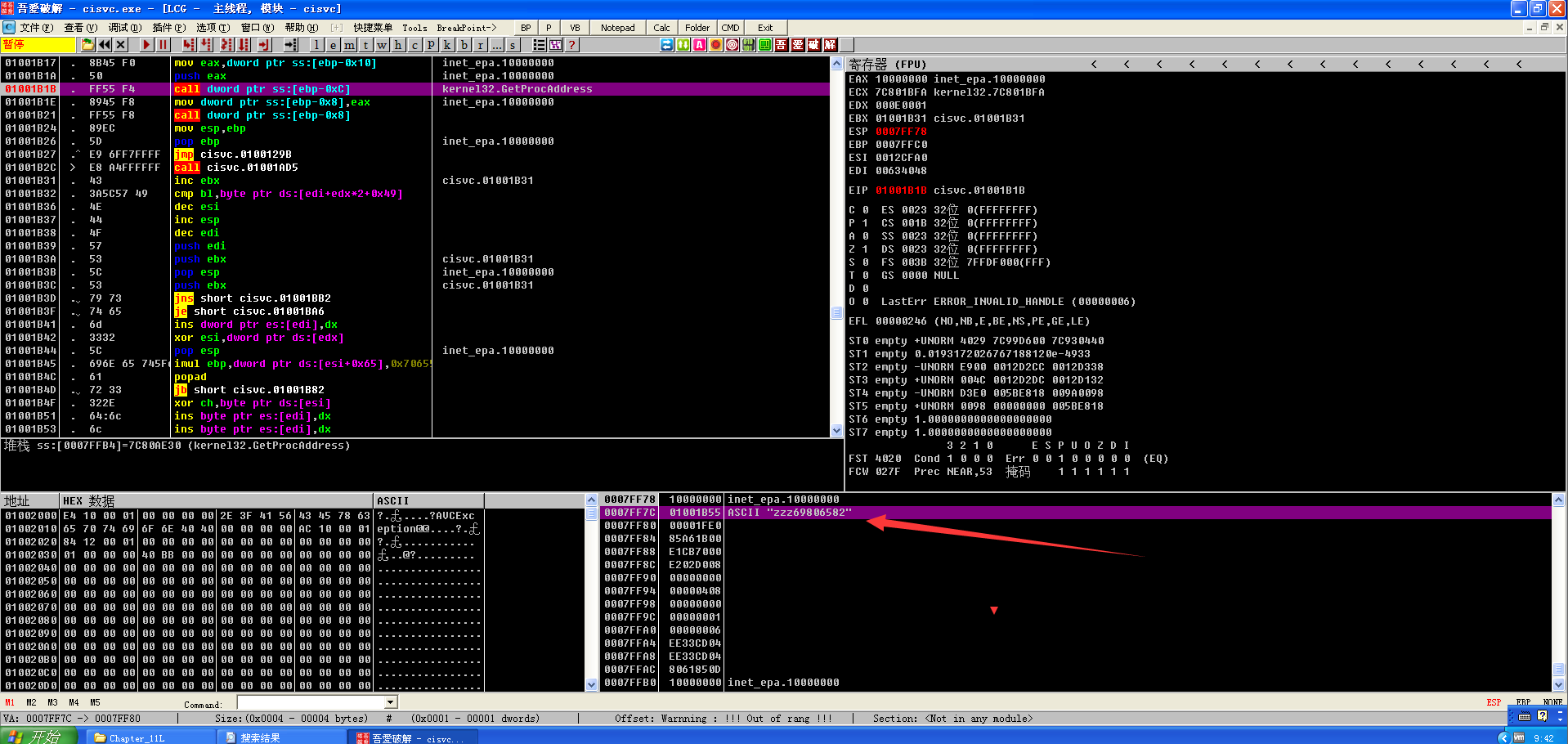Open the Command box dropdown arrow

[391, 702]
